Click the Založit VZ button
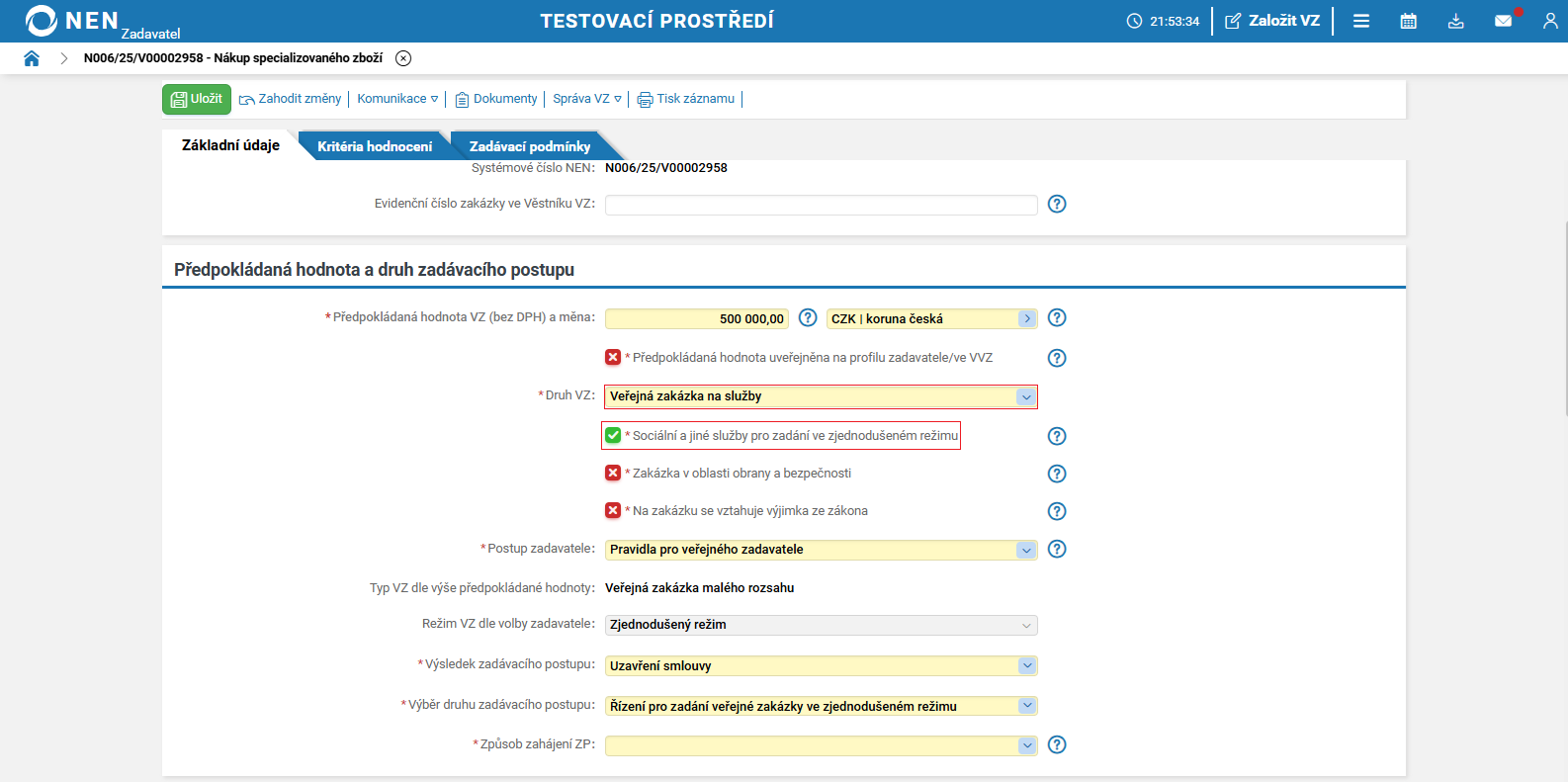This screenshot has width=1568, height=782. [1272, 21]
